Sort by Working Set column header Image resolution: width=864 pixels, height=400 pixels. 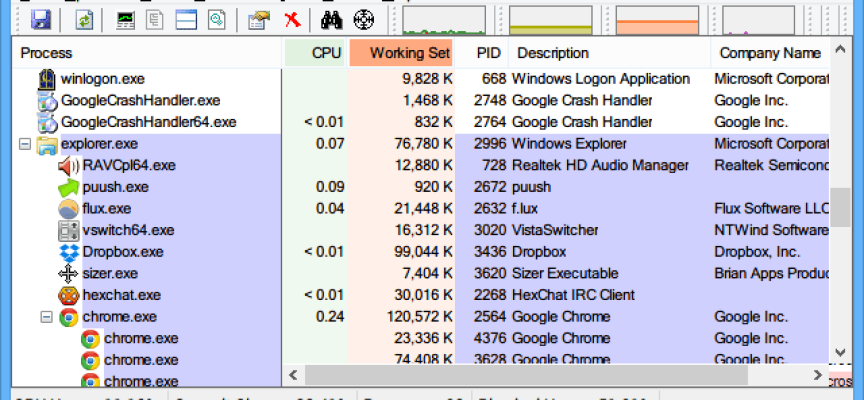(401, 53)
